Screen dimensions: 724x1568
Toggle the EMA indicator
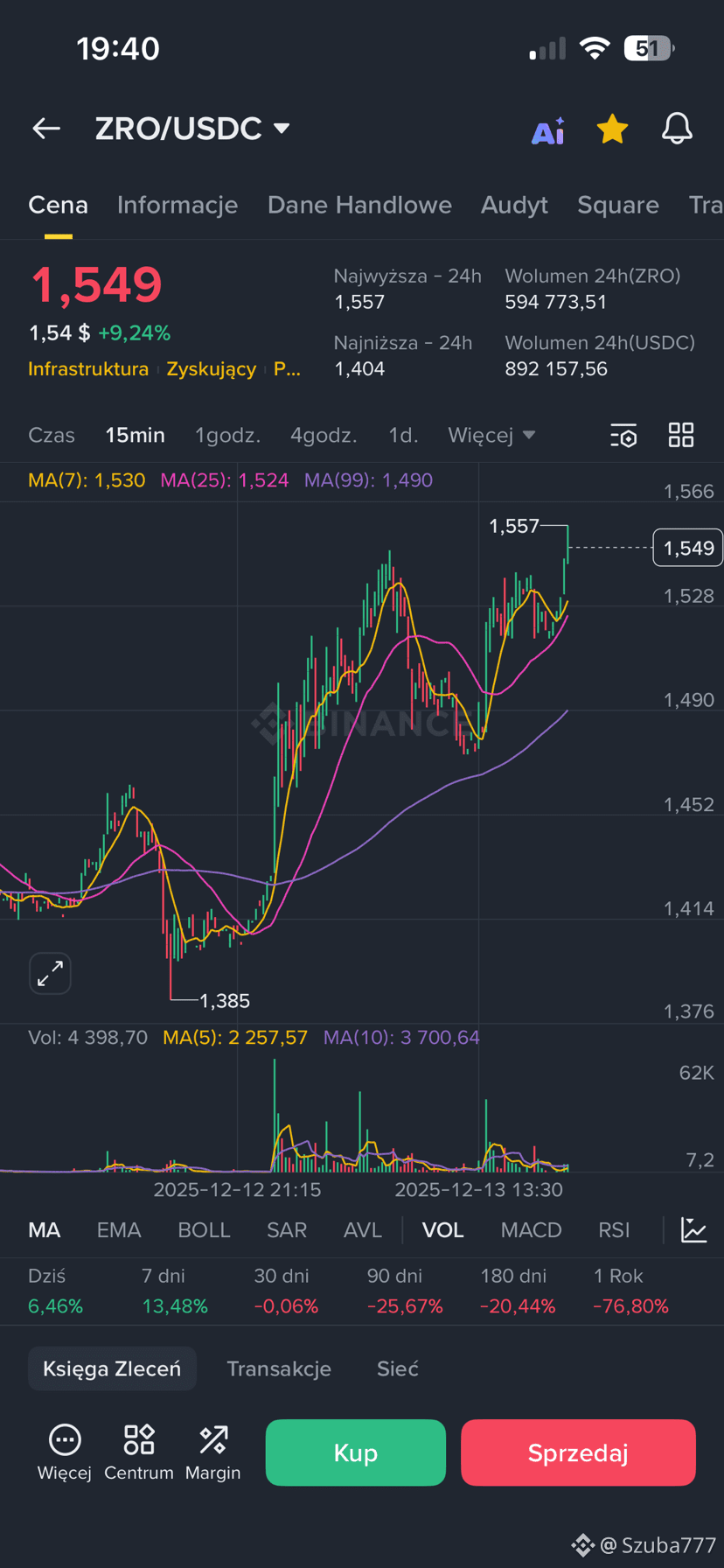[x=119, y=1229]
